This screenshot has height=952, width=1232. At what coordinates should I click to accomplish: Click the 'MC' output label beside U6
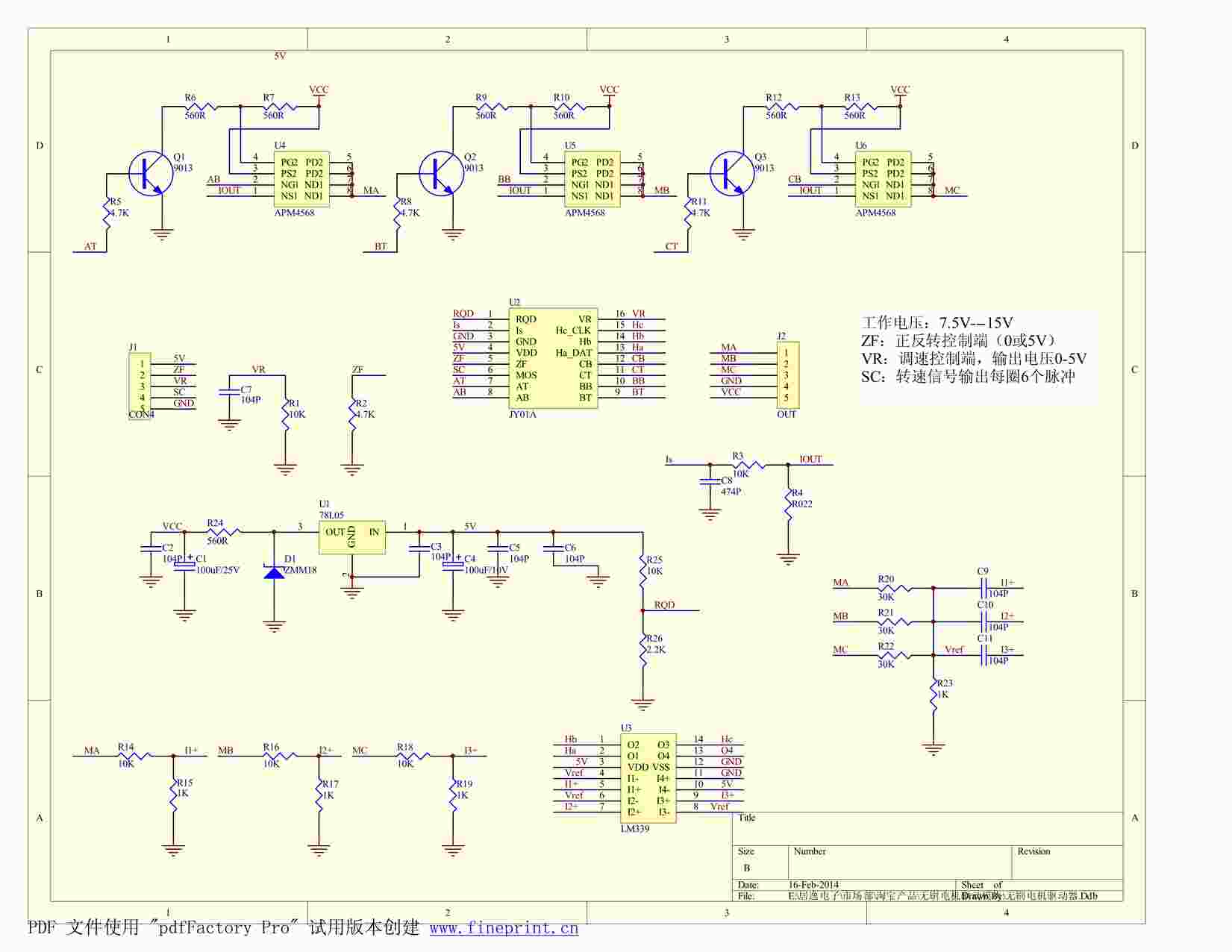(x=952, y=191)
